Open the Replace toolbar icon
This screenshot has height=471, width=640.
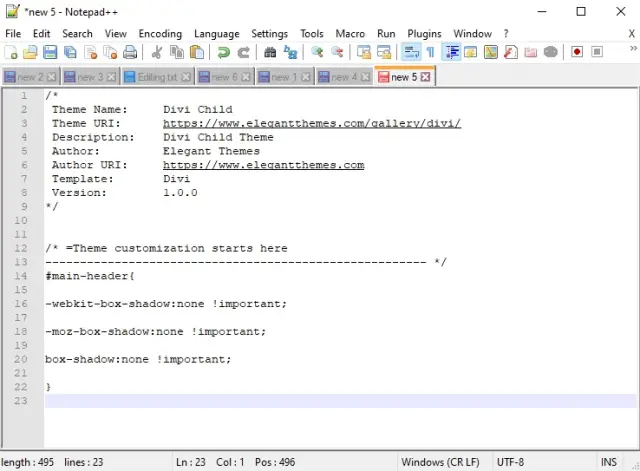coord(291,52)
